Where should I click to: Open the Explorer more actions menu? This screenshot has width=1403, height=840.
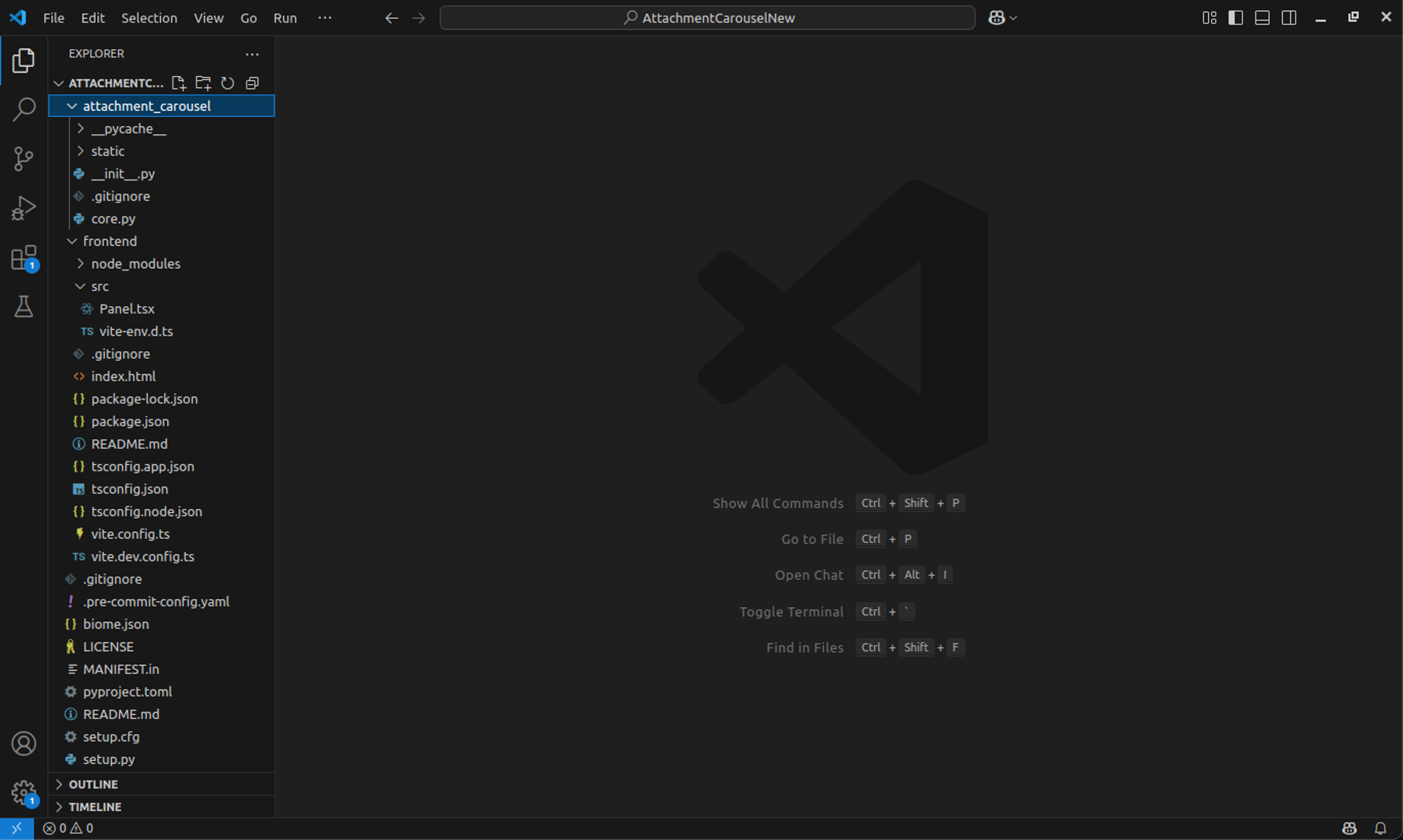[252, 54]
